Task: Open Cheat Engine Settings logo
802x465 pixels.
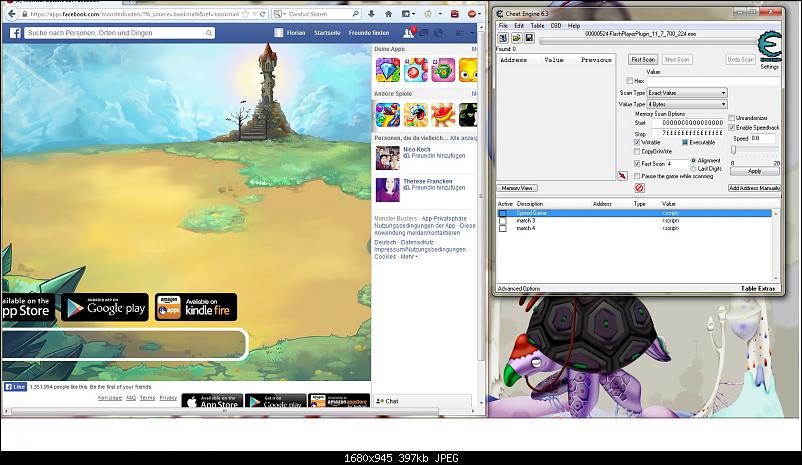Action: coord(769,47)
